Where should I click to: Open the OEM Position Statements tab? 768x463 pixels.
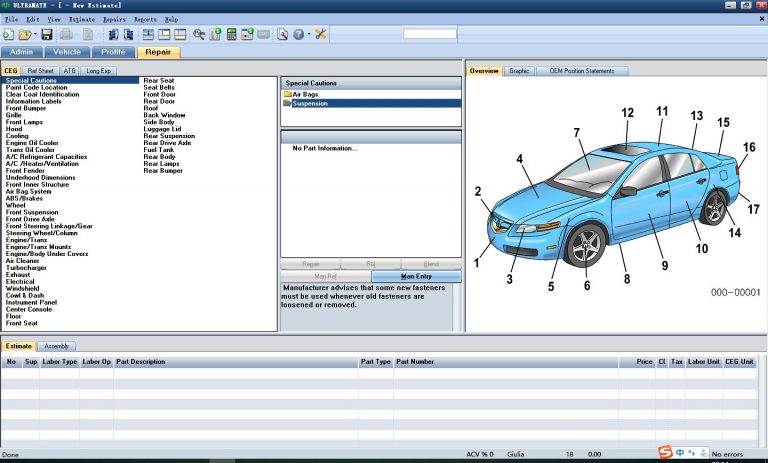[582, 71]
